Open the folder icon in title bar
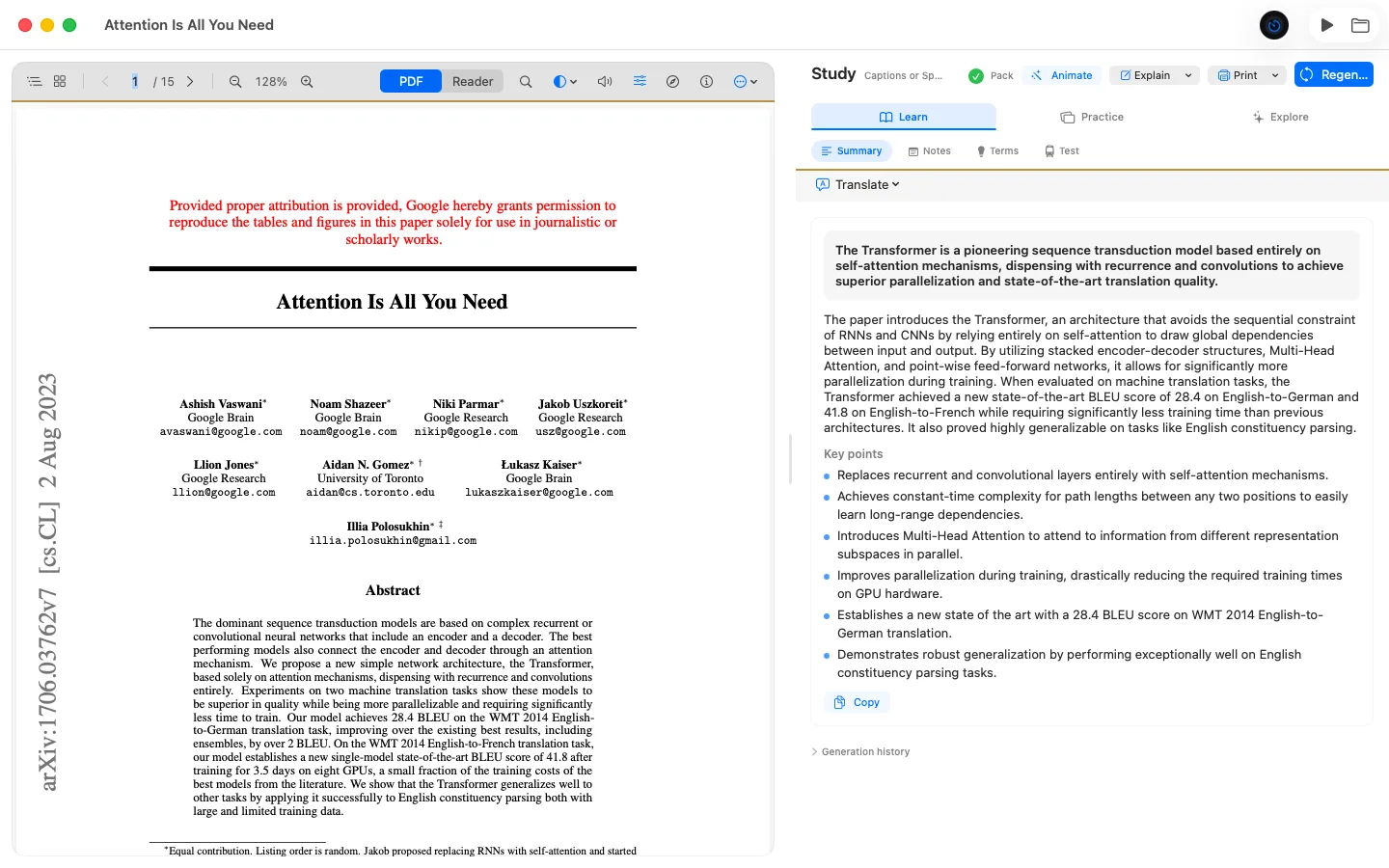 [1360, 25]
